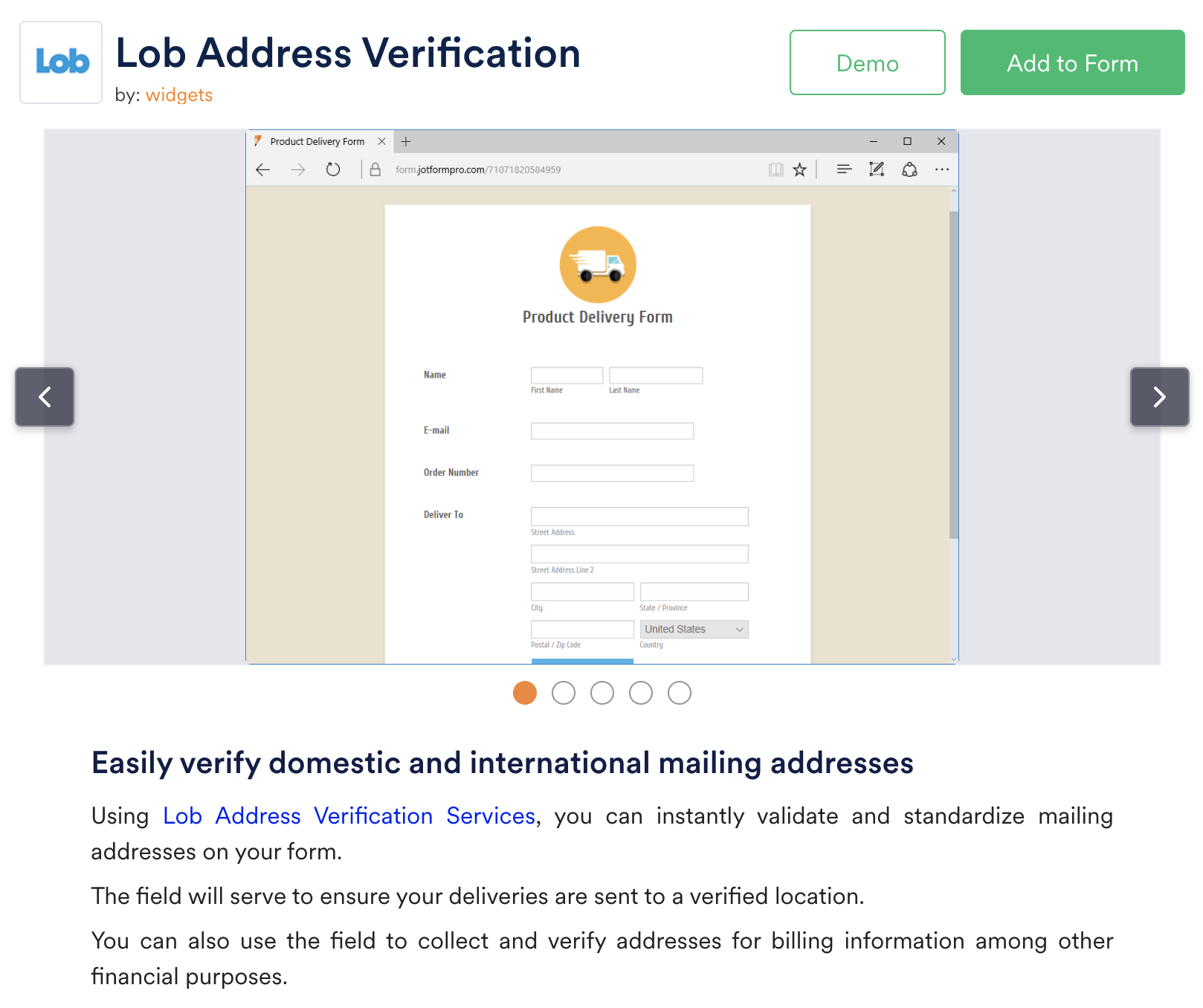Screen dimensions: 1203x1008
Task: Open the browser hub menu icon
Action: pos(844,169)
